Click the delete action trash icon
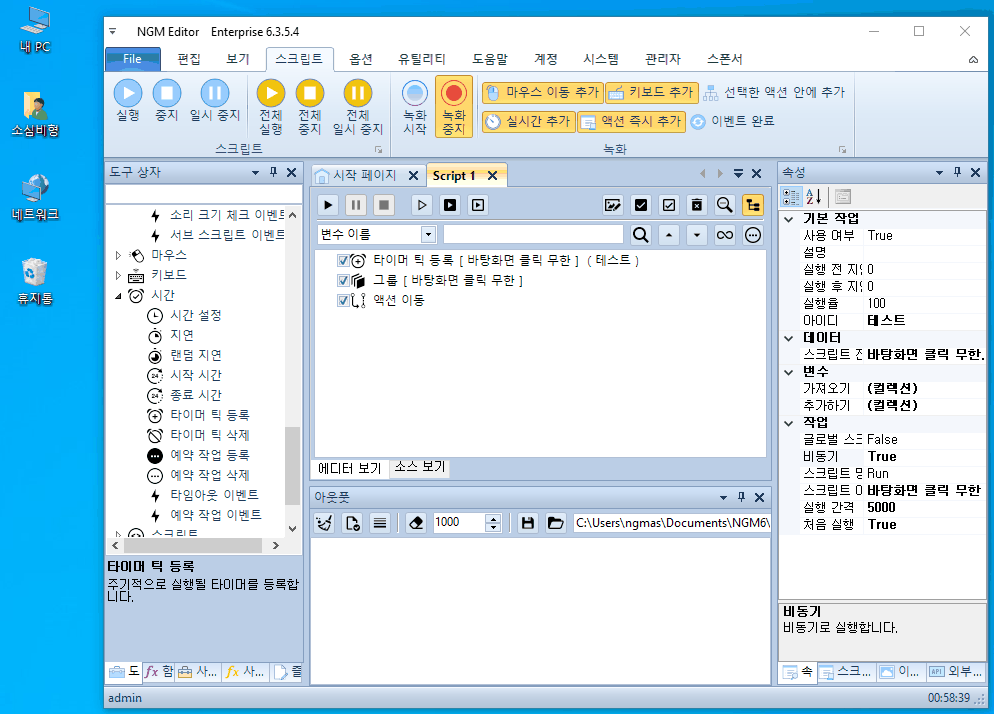The width and height of the screenshot is (994, 714). pos(697,205)
